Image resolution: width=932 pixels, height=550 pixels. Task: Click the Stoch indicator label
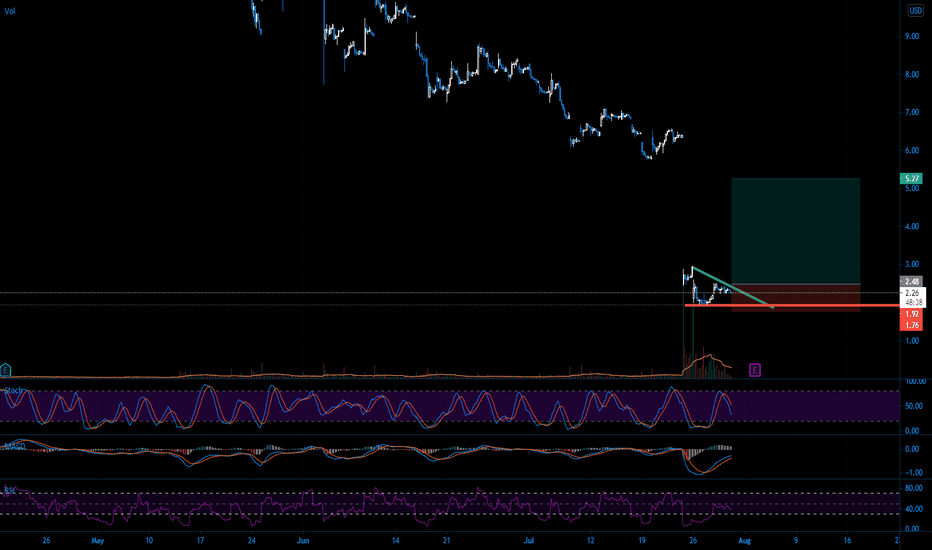pyautogui.click(x=14, y=391)
